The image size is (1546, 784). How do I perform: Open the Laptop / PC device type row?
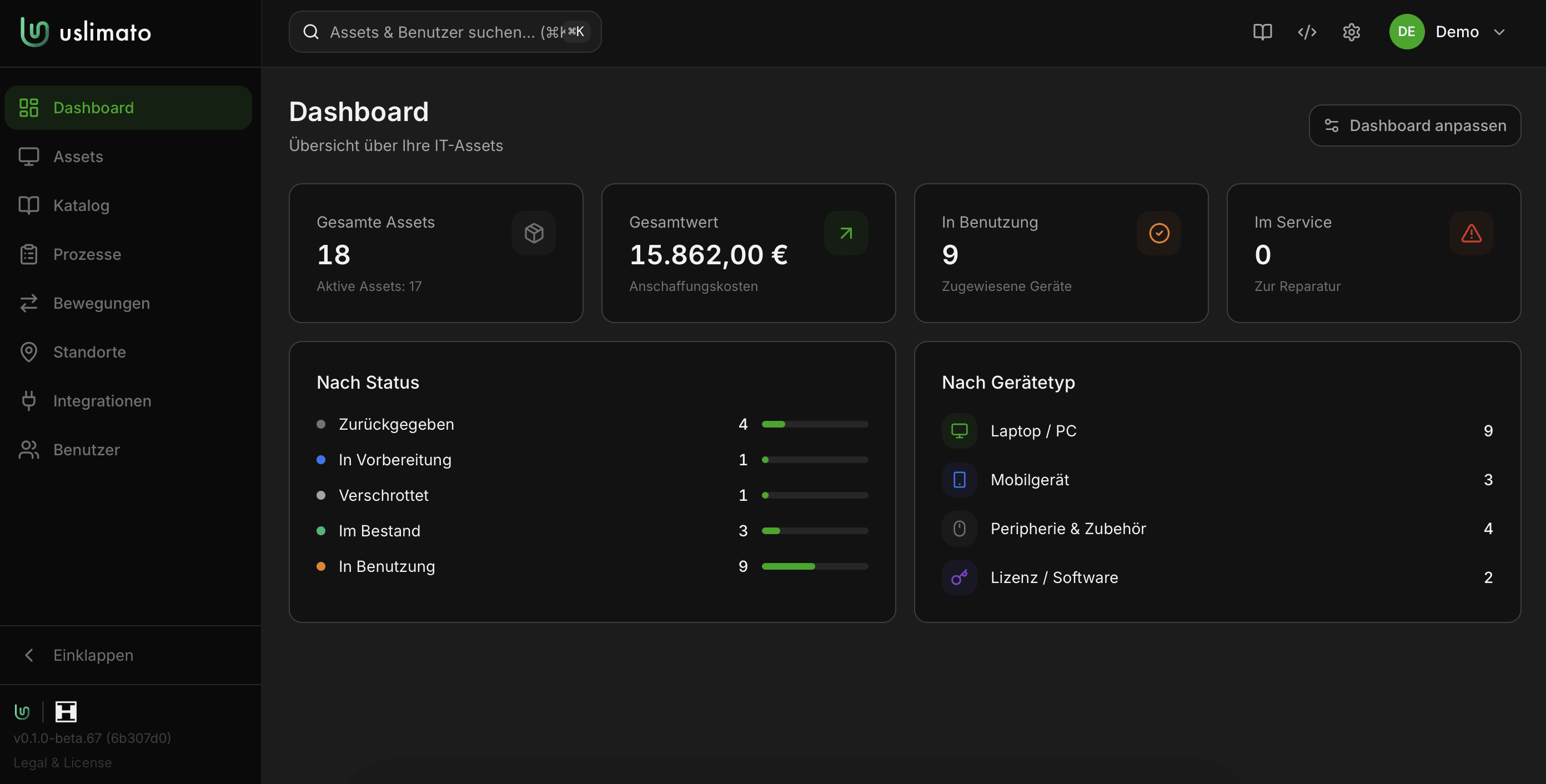tap(1217, 431)
